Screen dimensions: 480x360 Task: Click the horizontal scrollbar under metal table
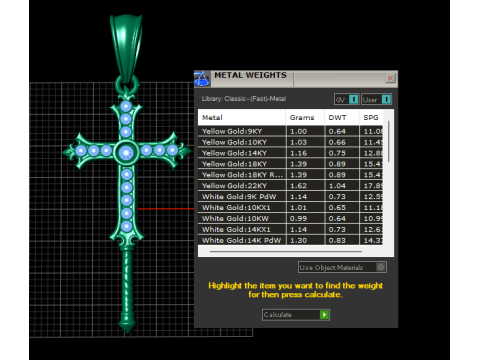click(286, 252)
